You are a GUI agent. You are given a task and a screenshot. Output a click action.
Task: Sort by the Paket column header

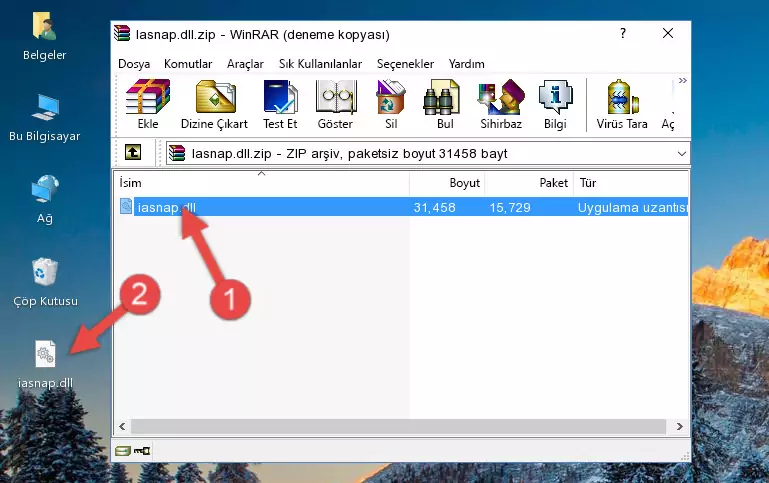click(x=529, y=183)
